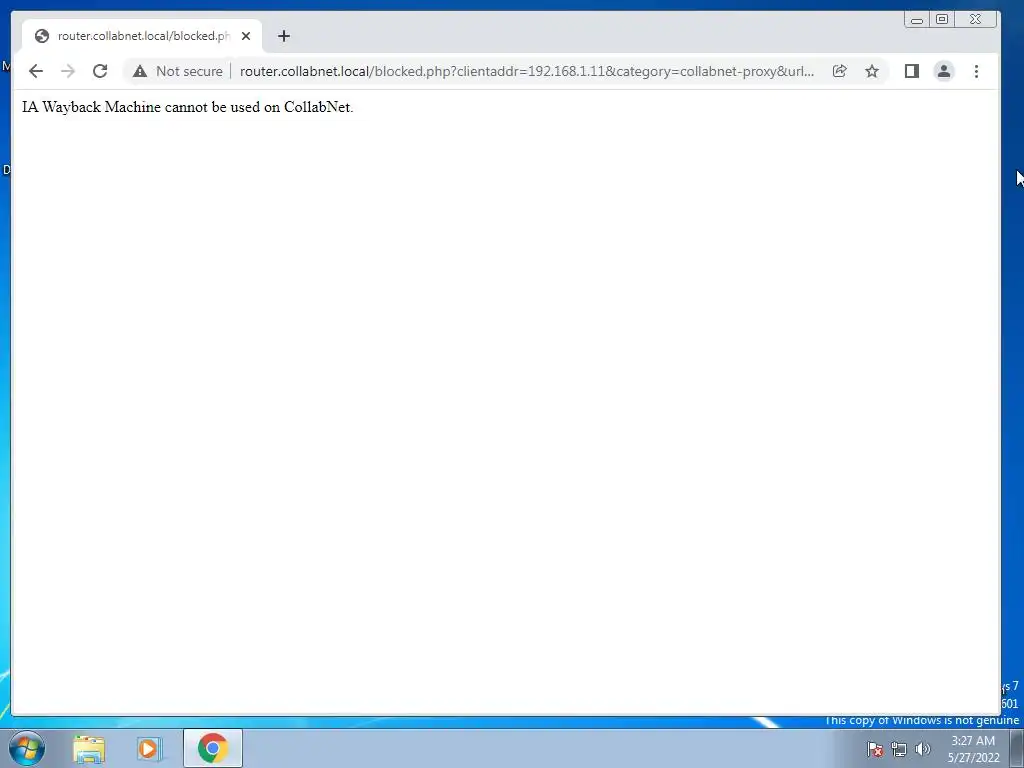1024x768 pixels.
Task: Click the clock showing 3:27 AM
Action: pyautogui.click(x=973, y=749)
